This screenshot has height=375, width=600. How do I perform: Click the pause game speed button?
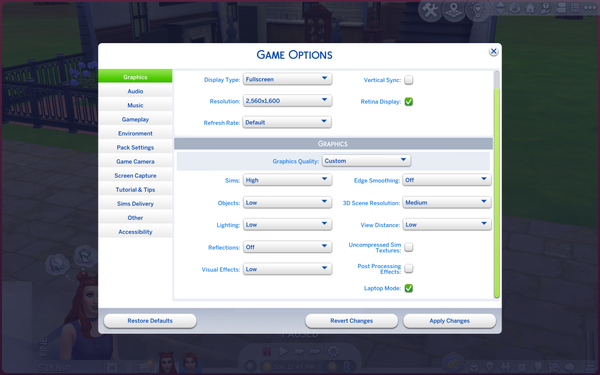(267, 351)
